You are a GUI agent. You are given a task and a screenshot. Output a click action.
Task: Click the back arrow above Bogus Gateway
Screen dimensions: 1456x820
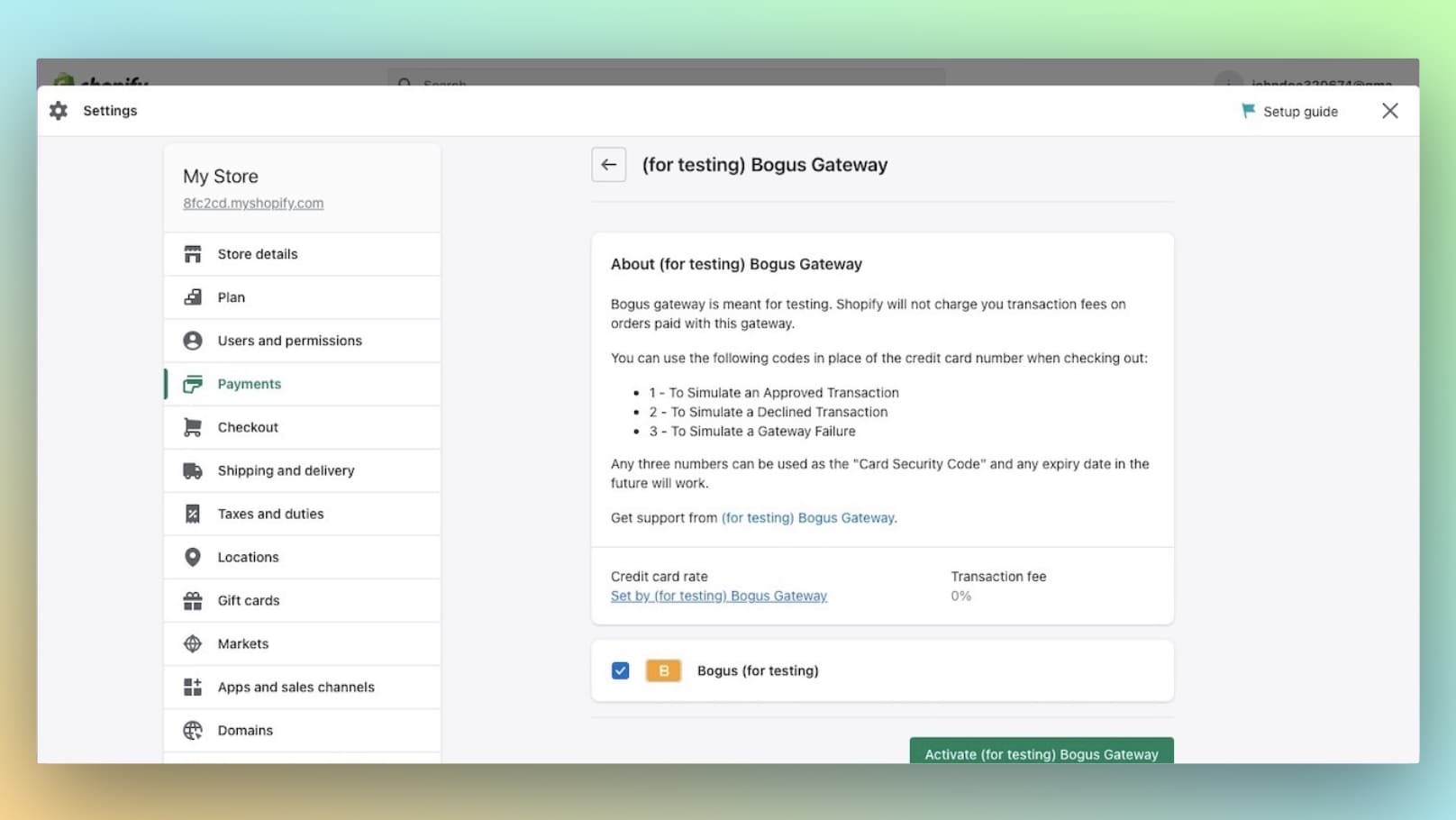click(608, 164)
